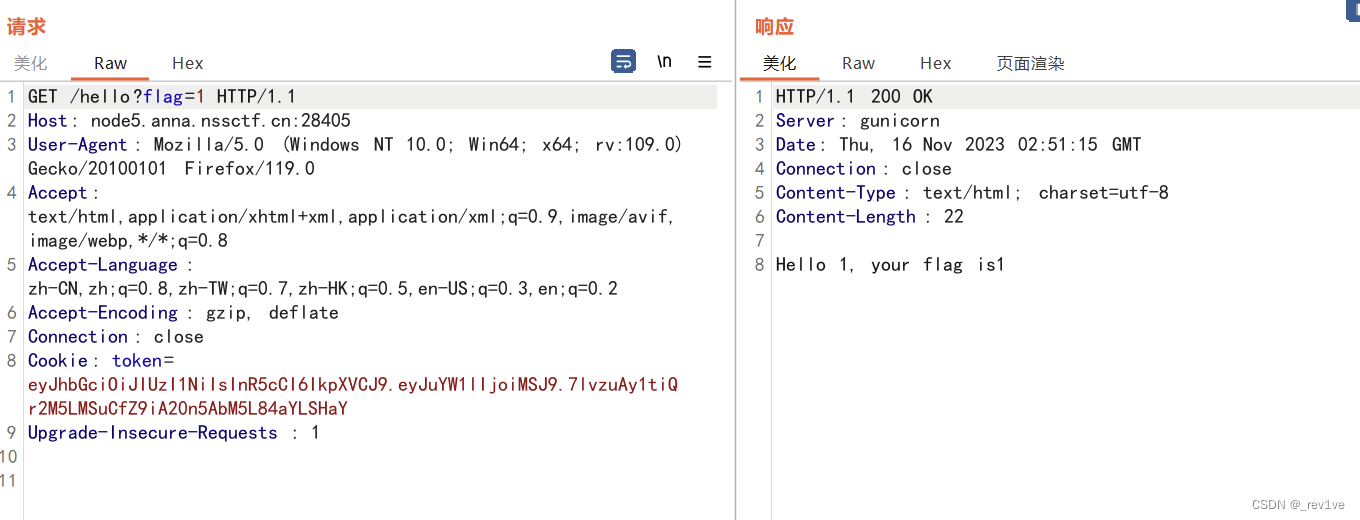Click the 请求 panel title
The width and height of the screenshot is (1360, 520).
pyautogui.click(x=27, y=27)
